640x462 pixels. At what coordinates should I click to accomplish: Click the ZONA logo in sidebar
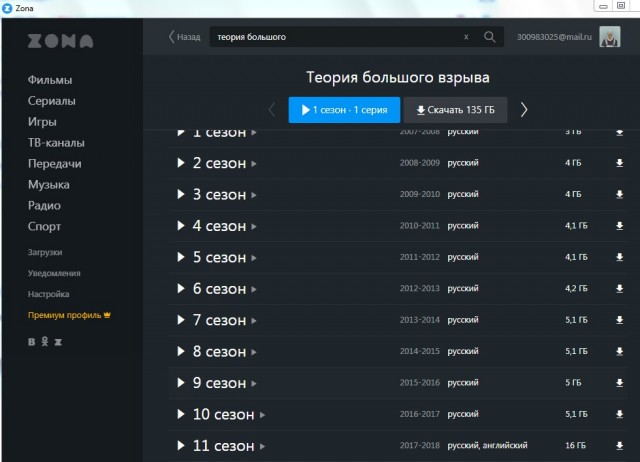[x=60, y=41]
